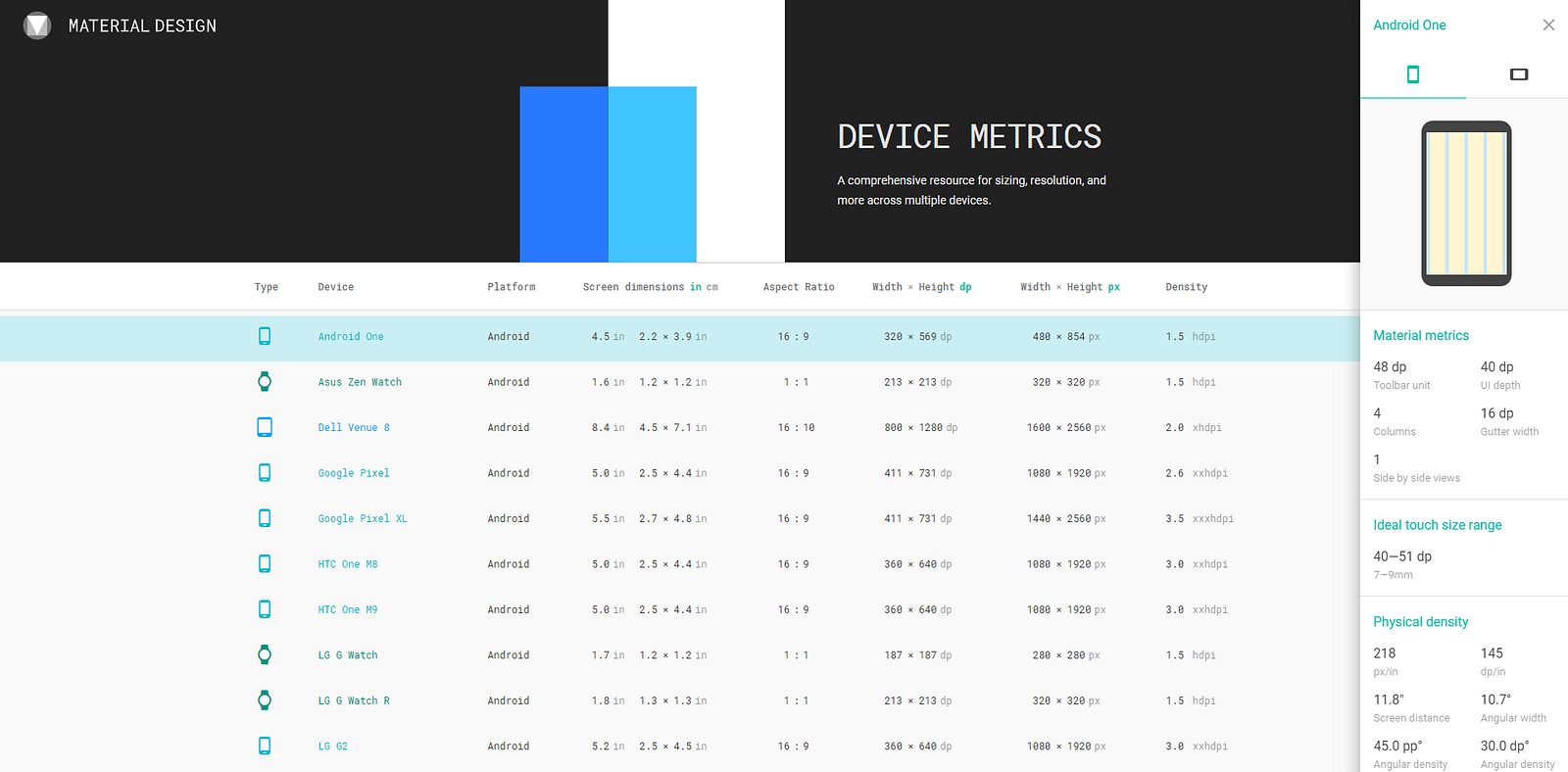Click the Material metrics section heading
The image size is (1568, 772).
1421,336
